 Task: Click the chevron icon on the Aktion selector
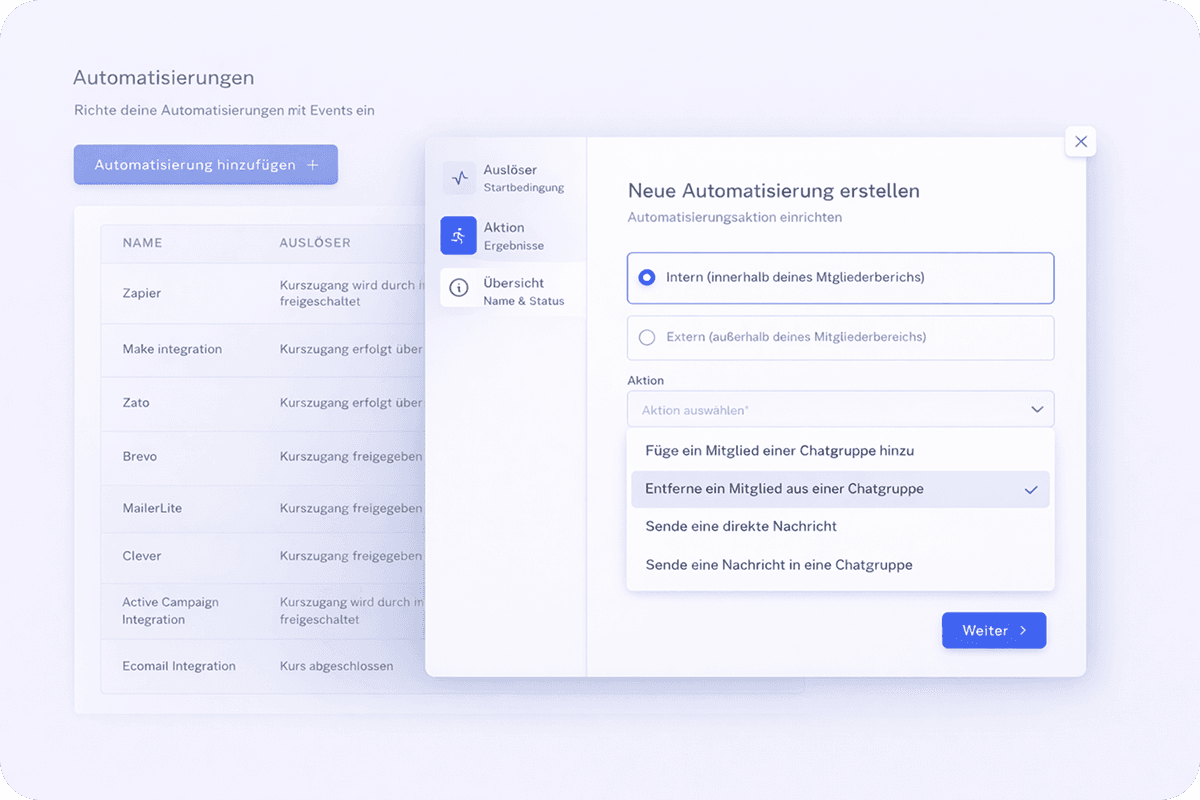(x=1038, y=409)
